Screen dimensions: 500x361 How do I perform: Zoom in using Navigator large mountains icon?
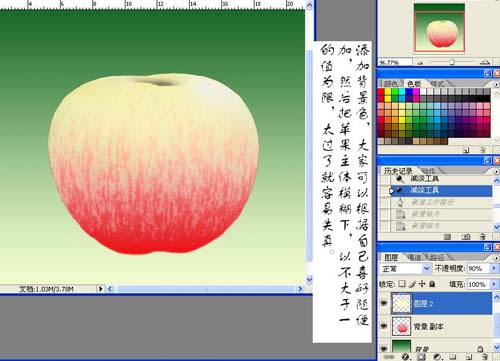485,62
